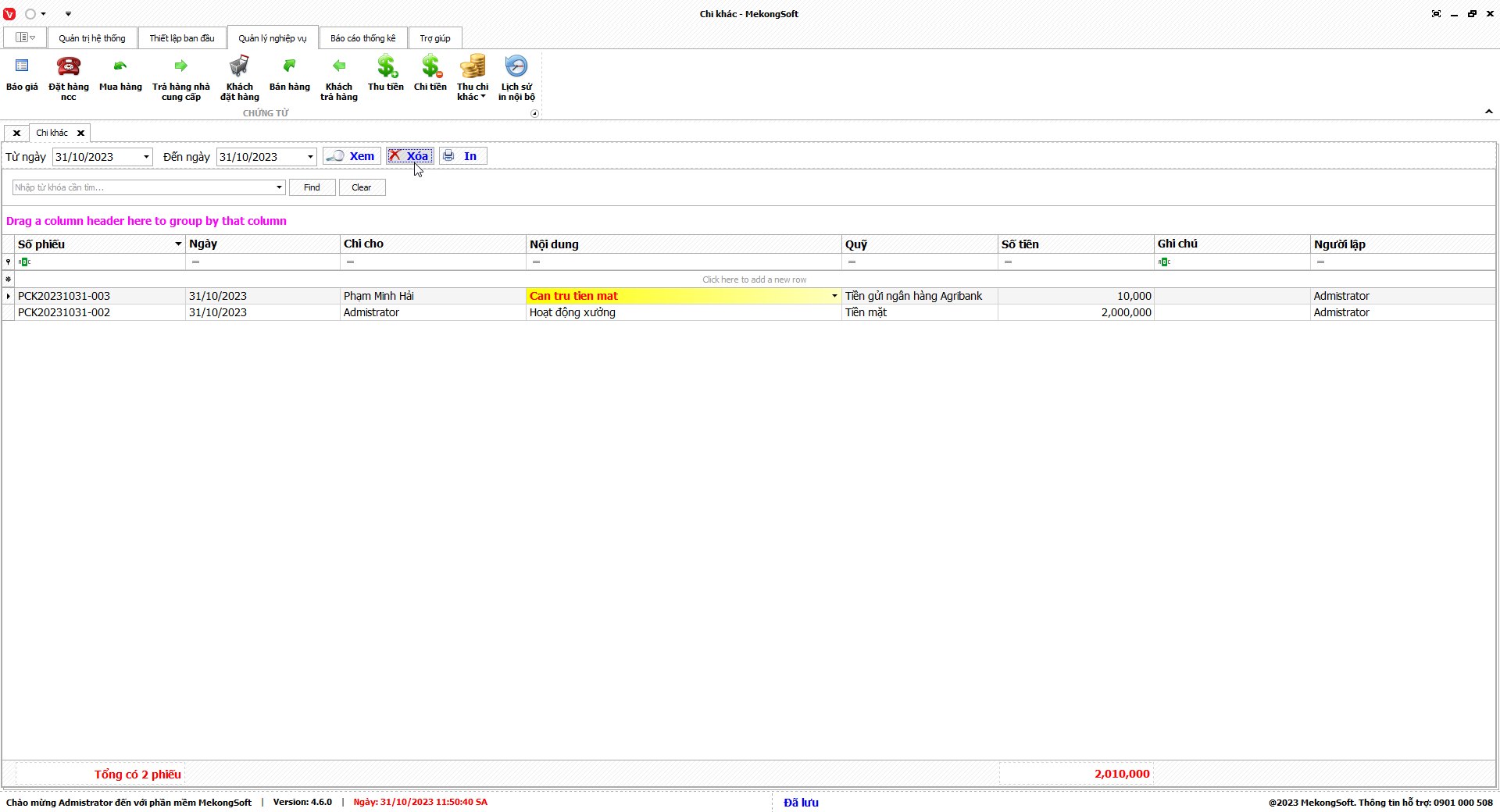Image resolution: width=1500 pixels, height=812 pixels.
Task: Click the Find button
Action: [312, 187]
